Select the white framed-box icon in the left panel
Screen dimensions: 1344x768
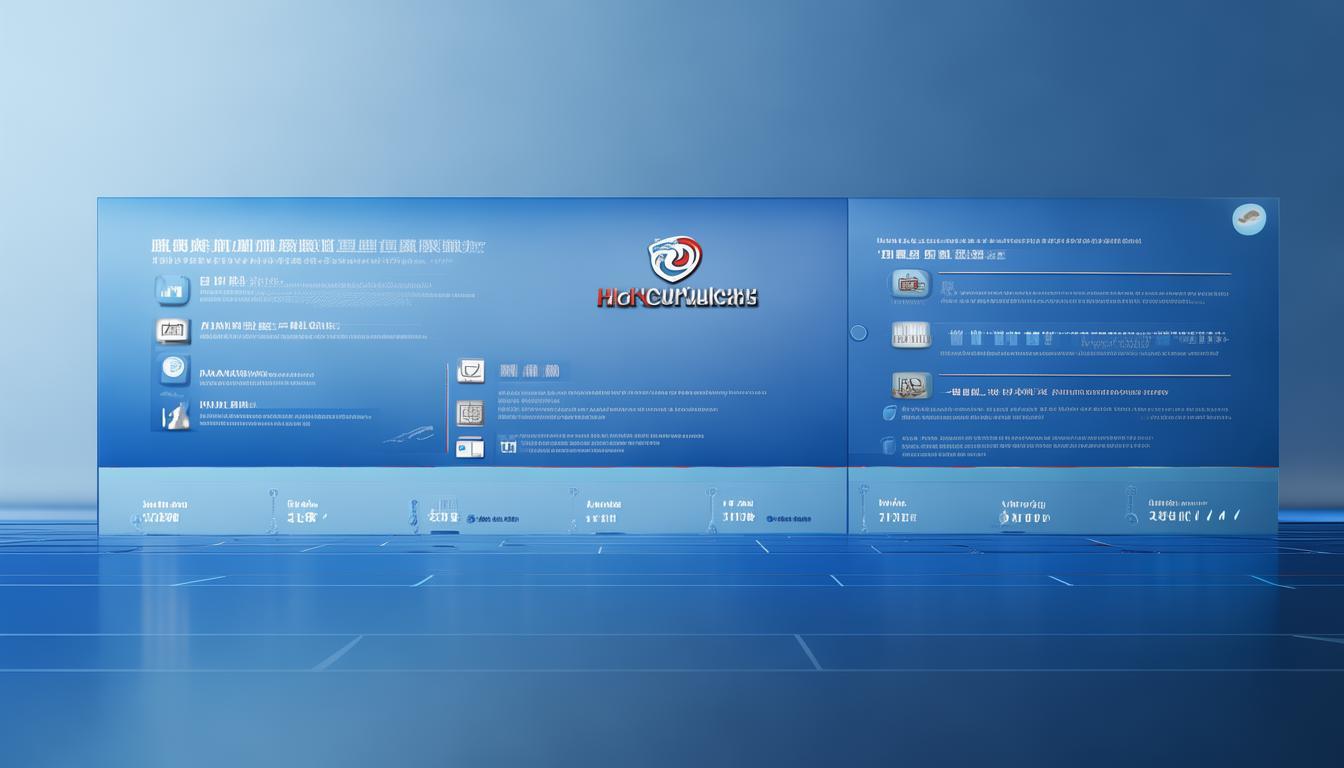[x=172, y=331]
